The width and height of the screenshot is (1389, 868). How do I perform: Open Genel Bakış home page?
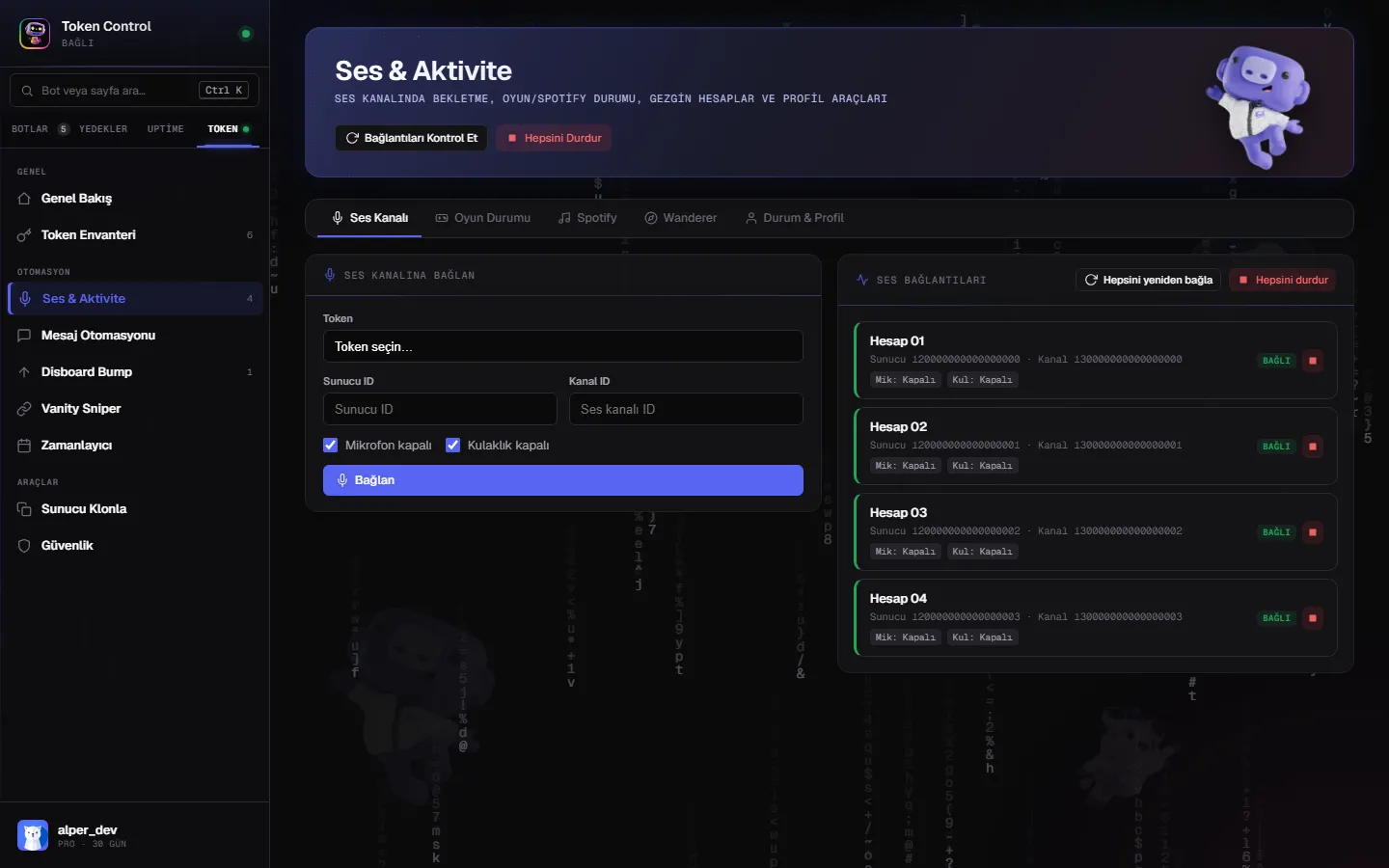(x=135, y=199)
